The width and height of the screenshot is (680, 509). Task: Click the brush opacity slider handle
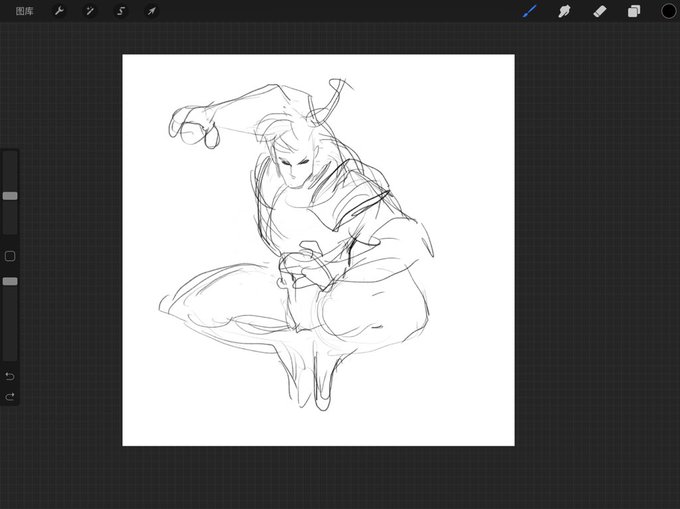10,282
